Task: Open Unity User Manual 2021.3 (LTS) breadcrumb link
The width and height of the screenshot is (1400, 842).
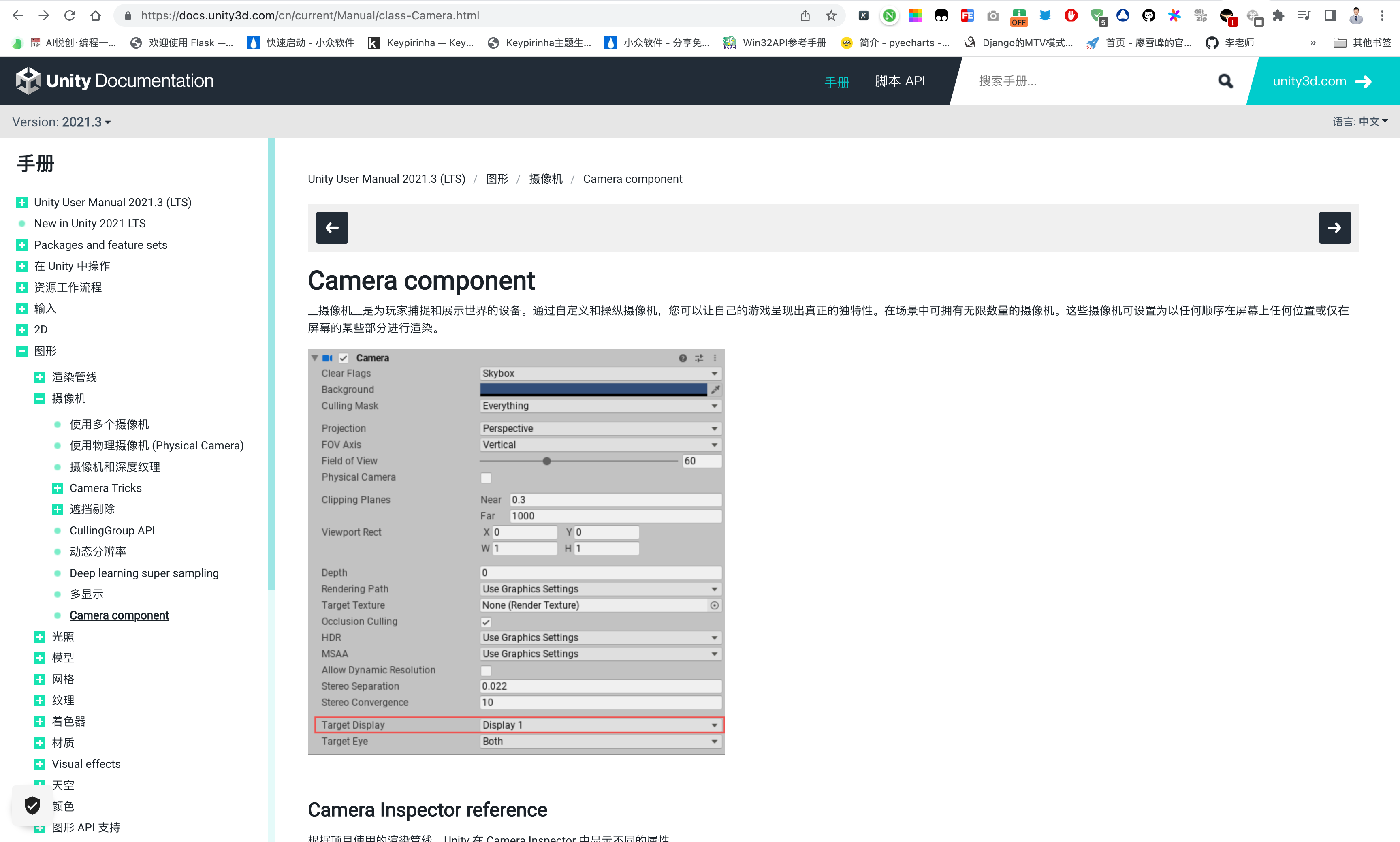Action: pyautogui.click(x=386, y=179)
